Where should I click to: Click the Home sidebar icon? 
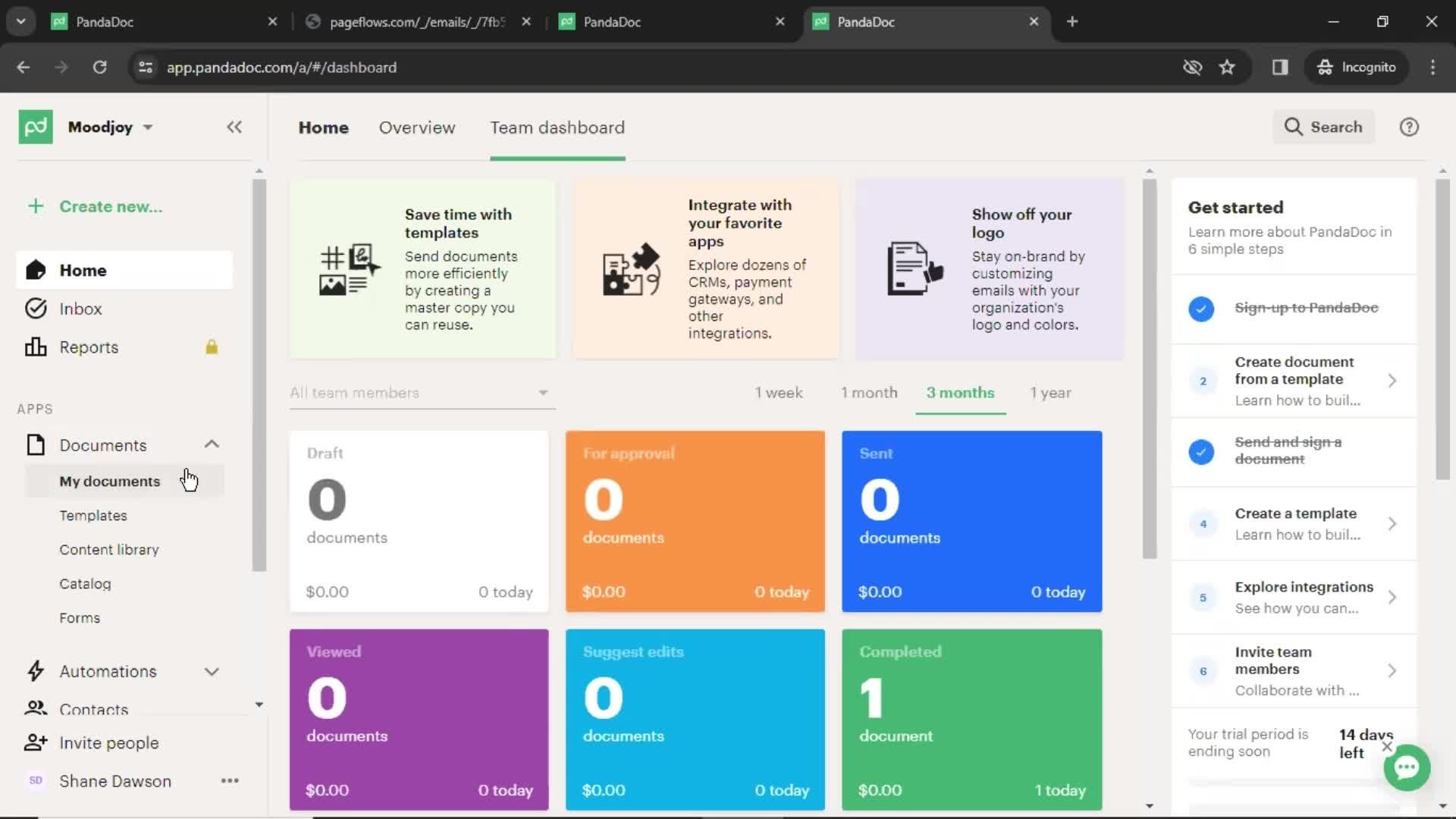pos(36,270)
